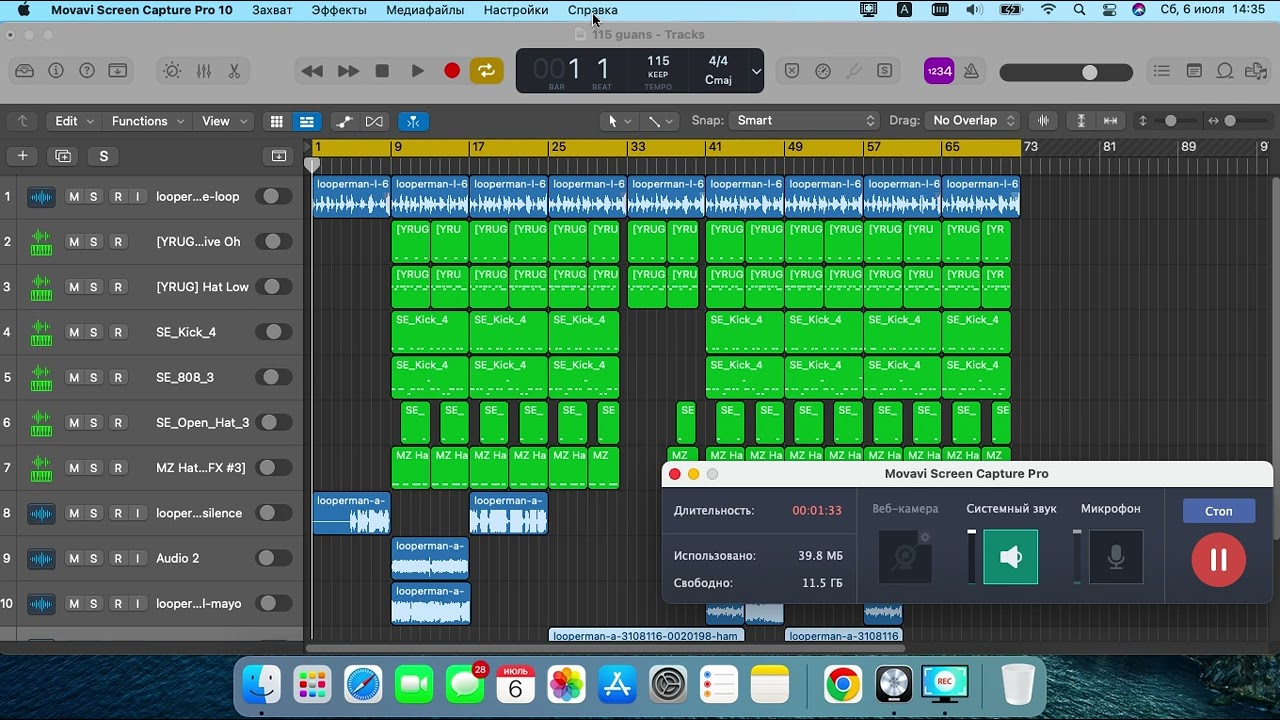The image size is (1280, 720).
Task: Open the Library panel icon
Action: (x=25, y=71)
